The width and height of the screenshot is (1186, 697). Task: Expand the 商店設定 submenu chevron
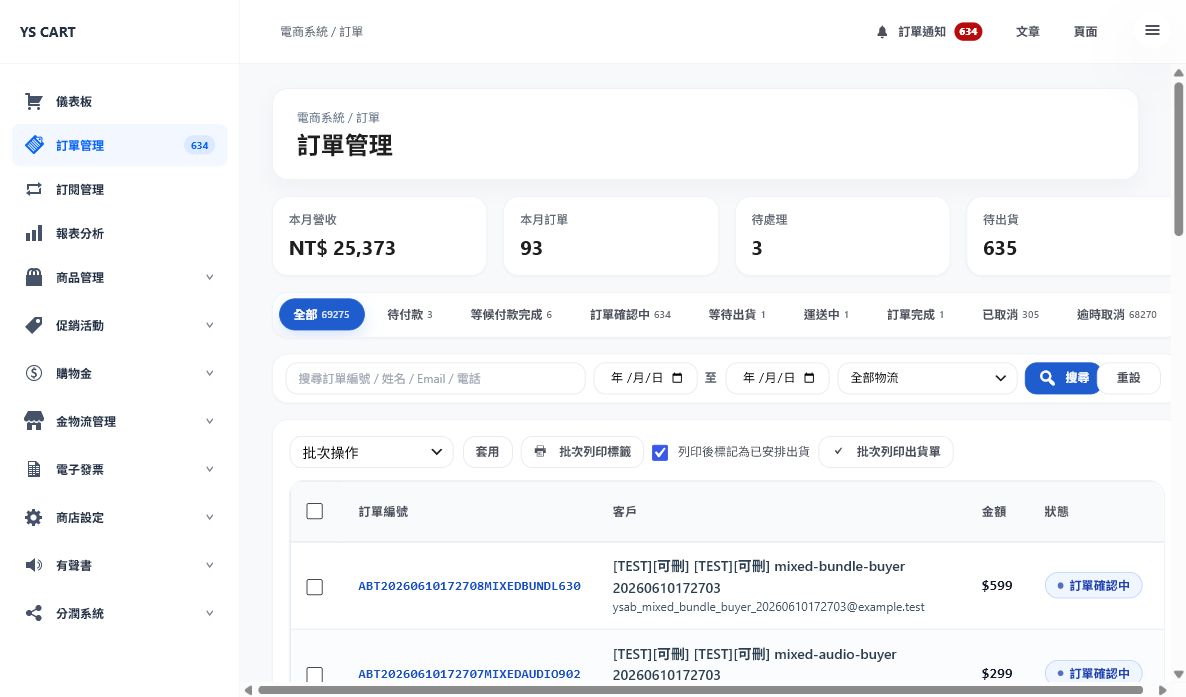210,517
